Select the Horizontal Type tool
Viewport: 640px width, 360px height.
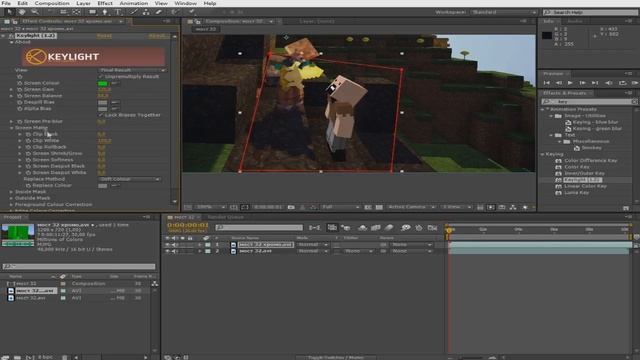pyautogui.click(x=118, y=12)
